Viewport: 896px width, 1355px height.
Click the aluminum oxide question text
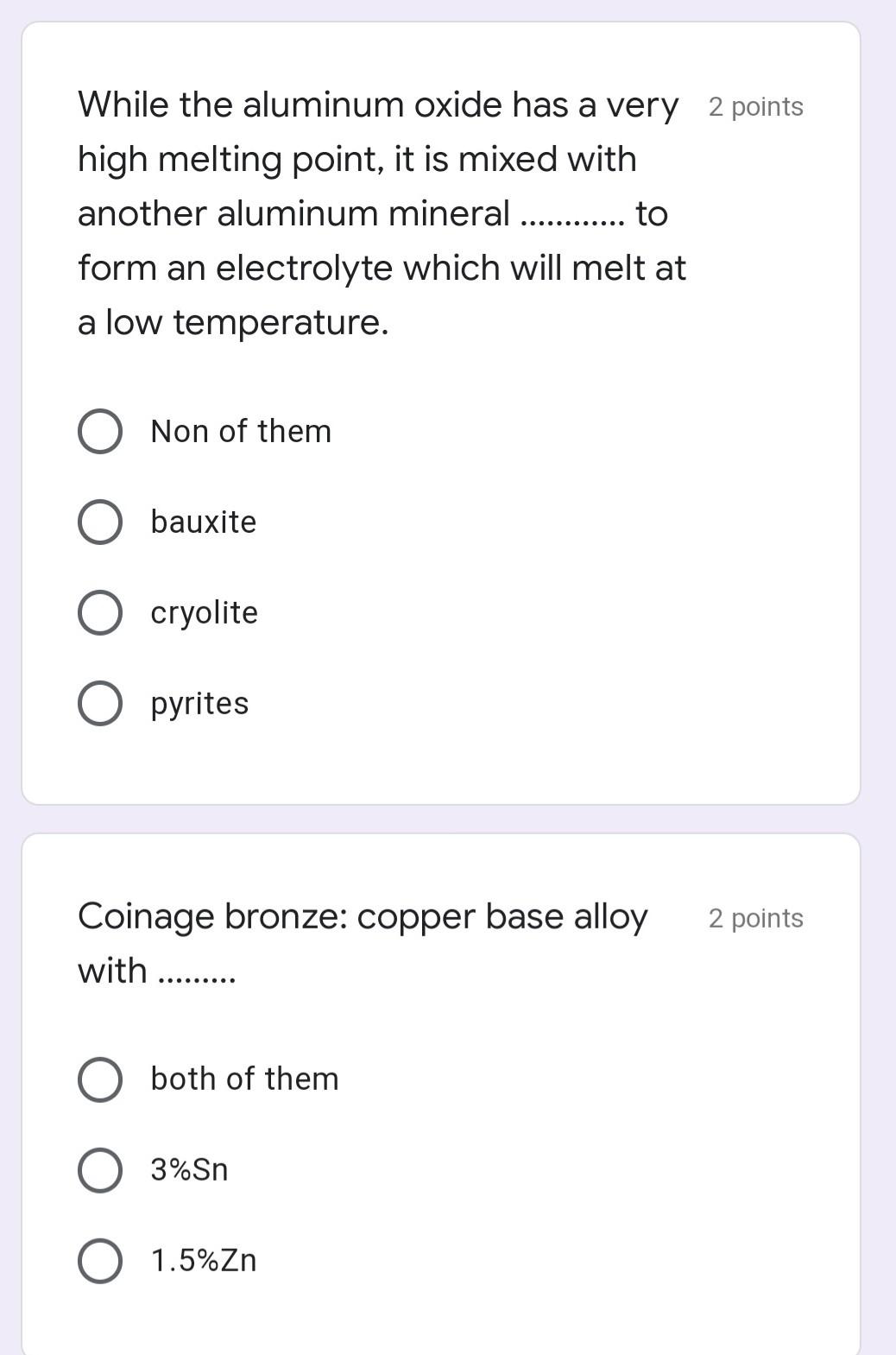click(x=380, y=213)
